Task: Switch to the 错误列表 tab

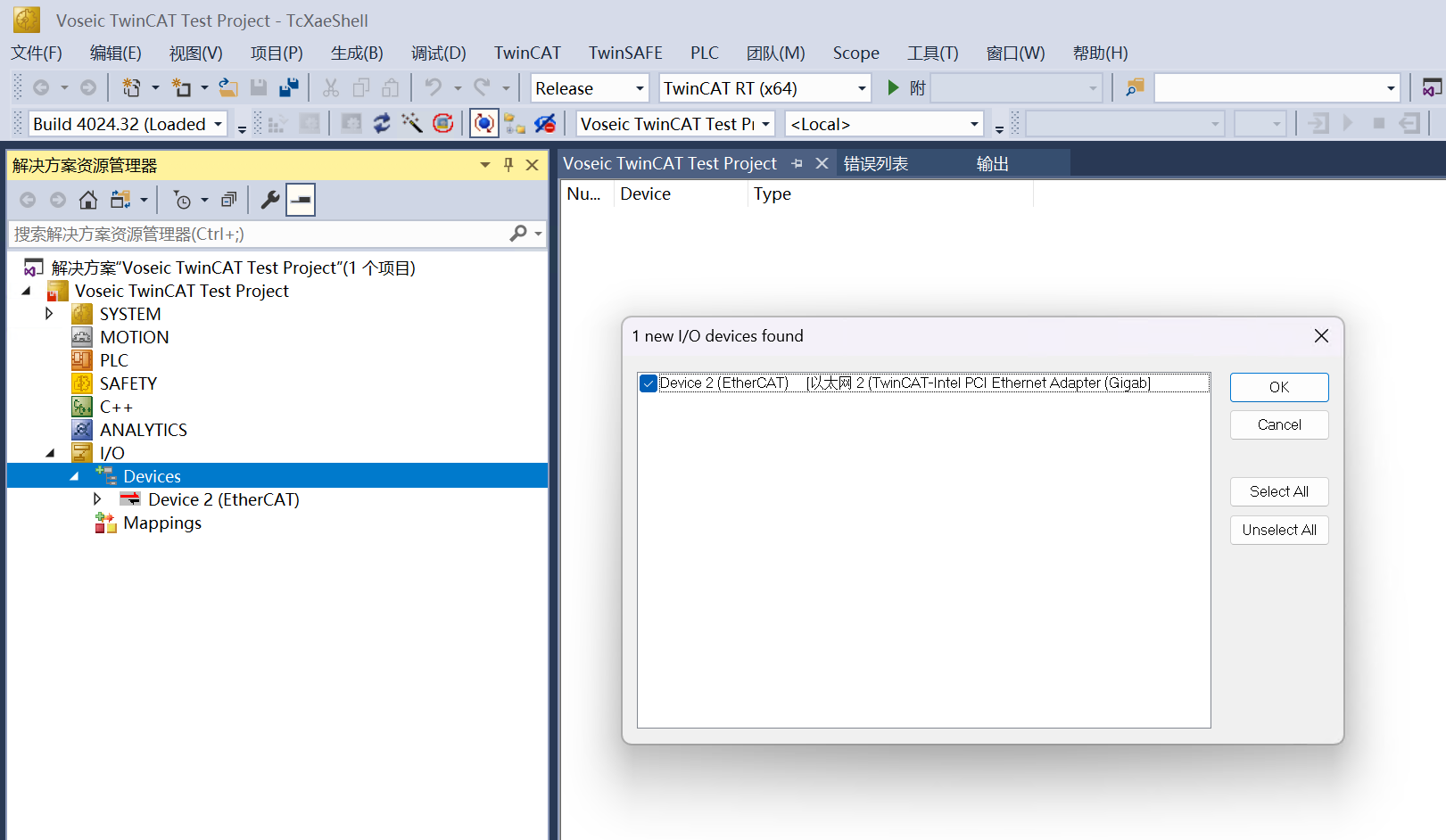Action: pyautogui.click(x=876, y=163)
